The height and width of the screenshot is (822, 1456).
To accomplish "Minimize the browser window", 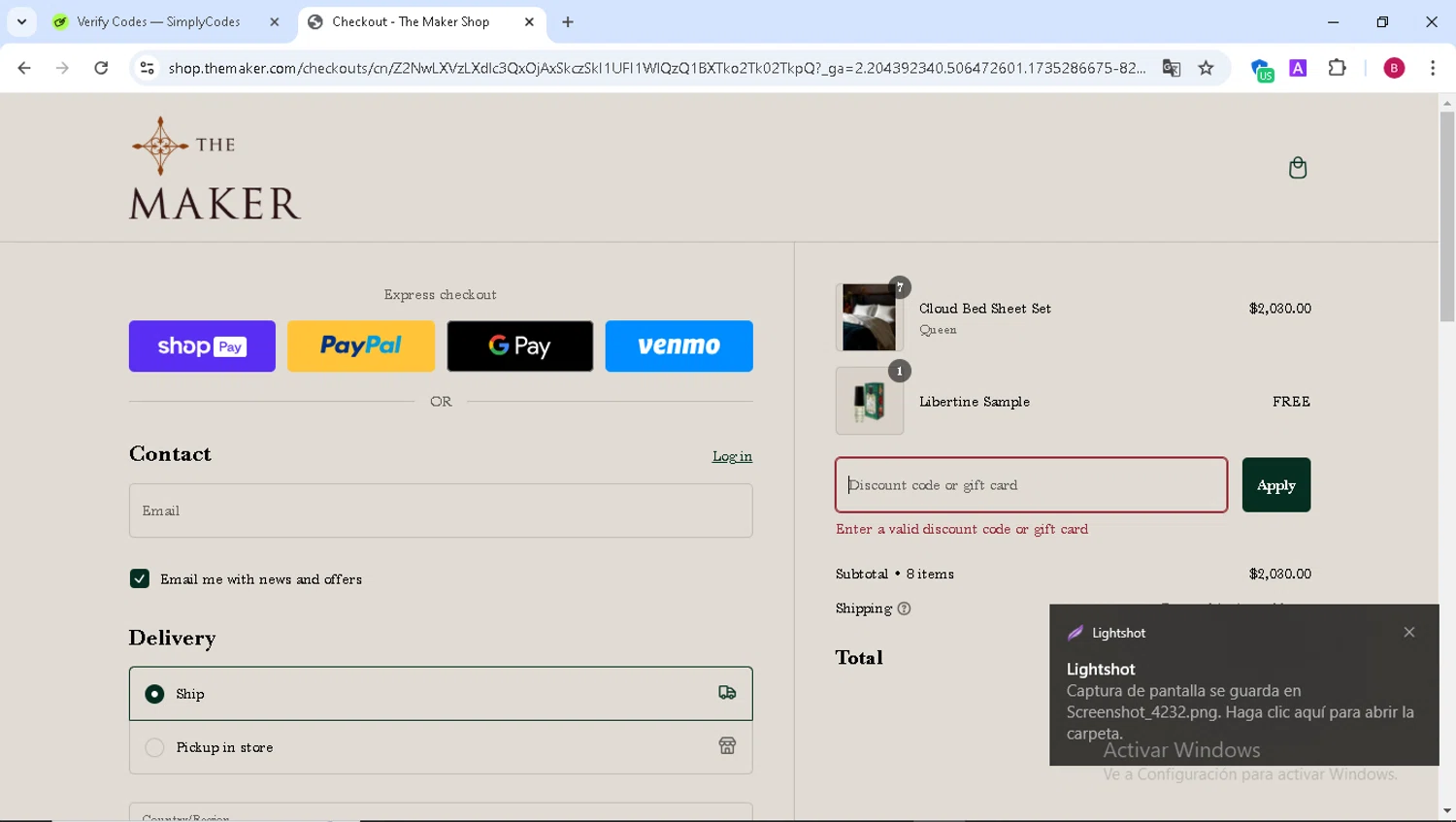I will pos(1333,21).
